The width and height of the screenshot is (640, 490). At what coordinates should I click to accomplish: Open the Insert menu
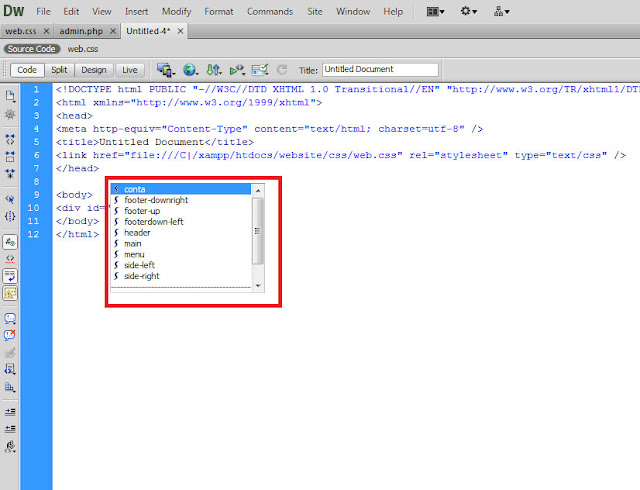pos(136,11)
